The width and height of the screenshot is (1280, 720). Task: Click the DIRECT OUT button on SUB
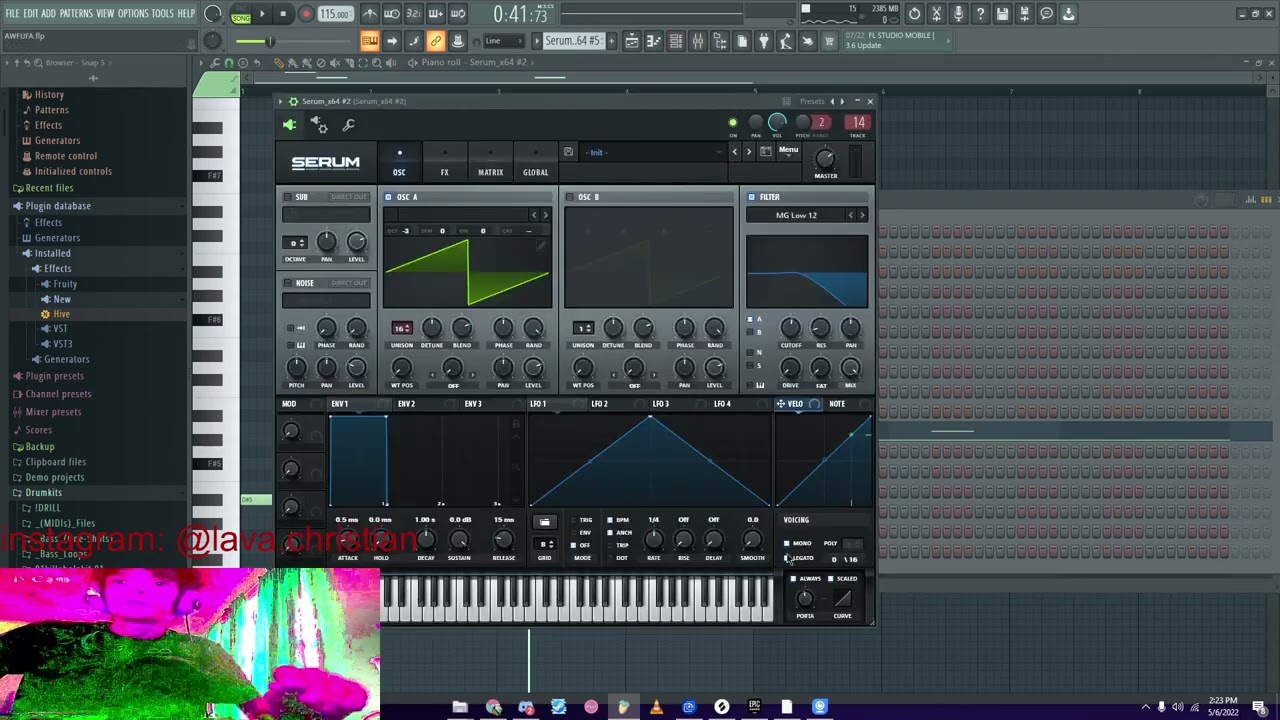tap(349, 197)
